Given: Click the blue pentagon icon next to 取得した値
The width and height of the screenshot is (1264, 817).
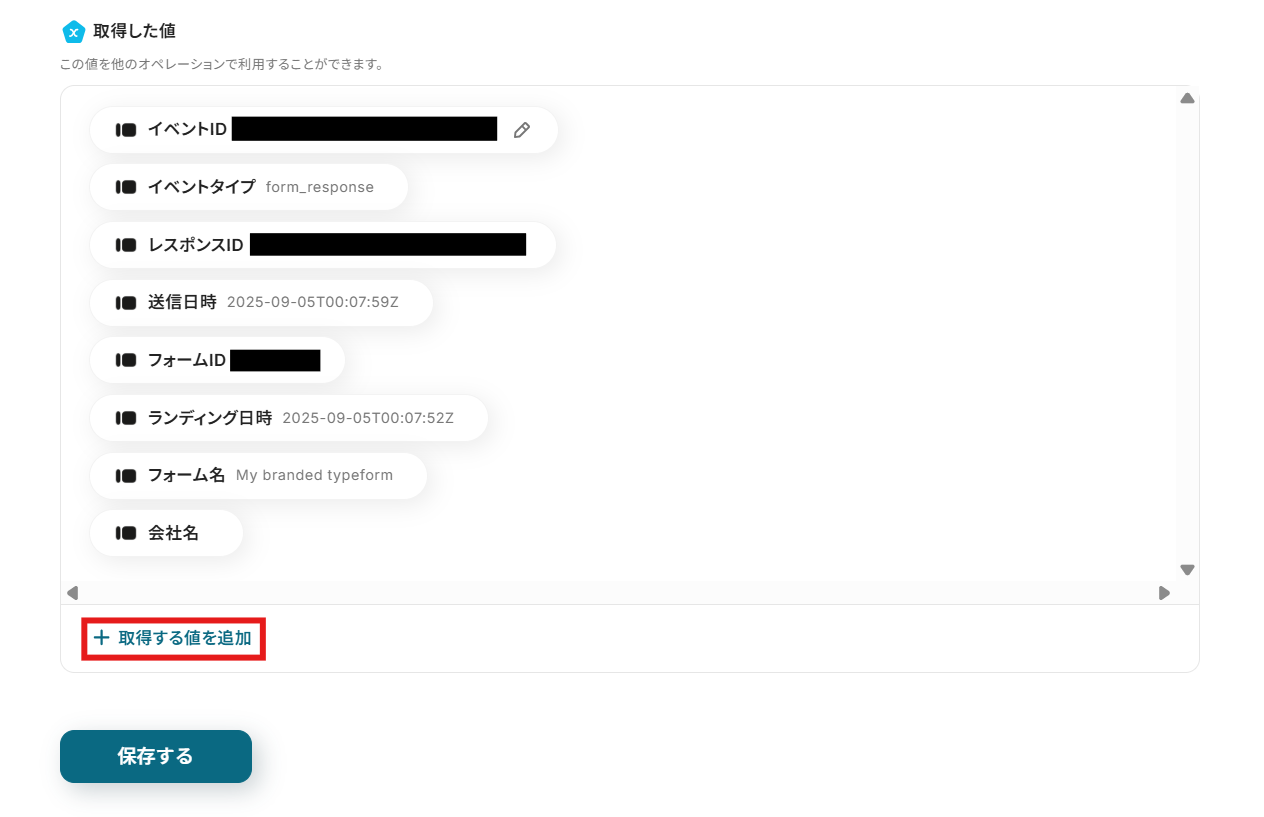Looking at the screenshot, I should (x=73, y=32).
